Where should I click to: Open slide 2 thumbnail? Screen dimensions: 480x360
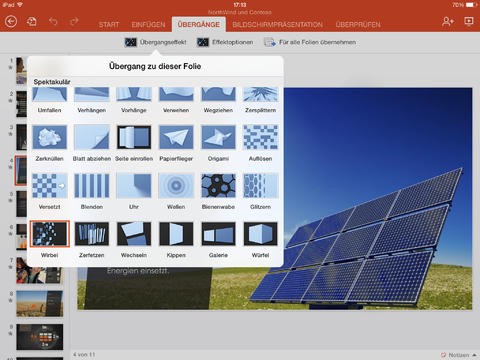click(x=21, y=104)
